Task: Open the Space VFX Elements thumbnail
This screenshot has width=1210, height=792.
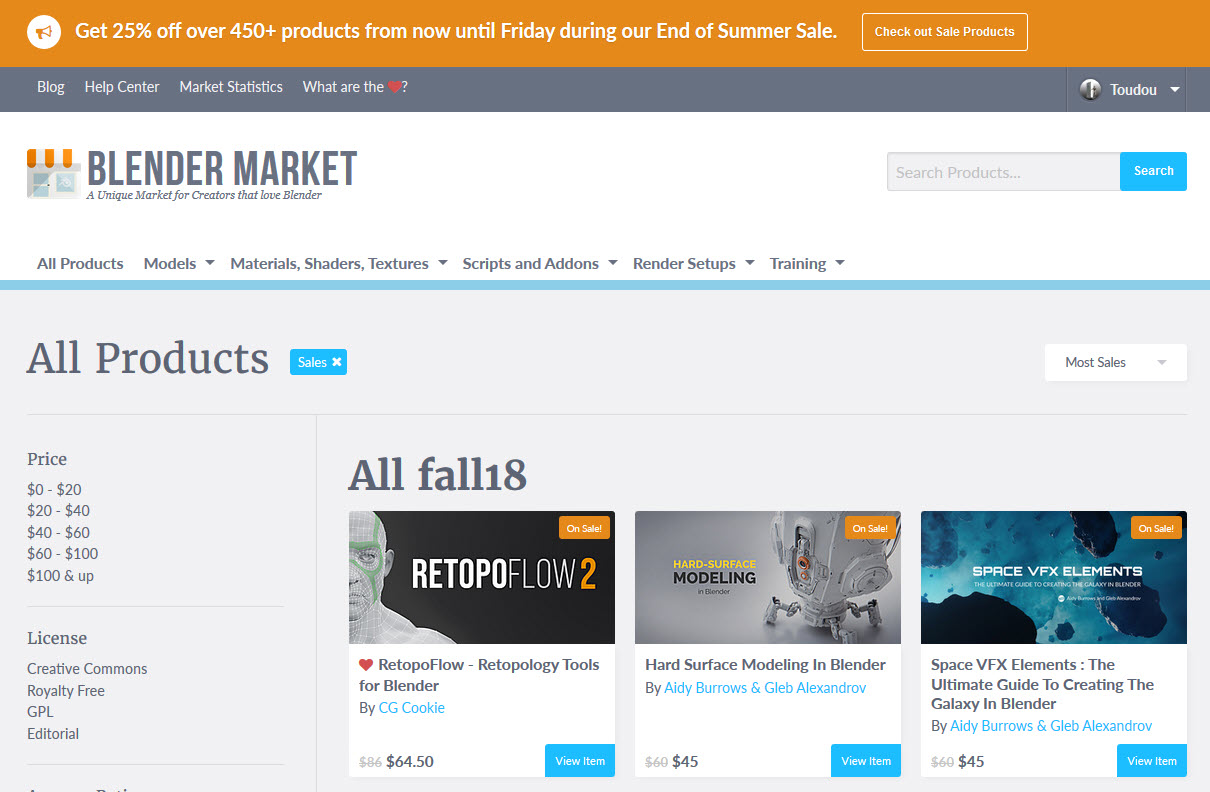Action: point(1054,578)
